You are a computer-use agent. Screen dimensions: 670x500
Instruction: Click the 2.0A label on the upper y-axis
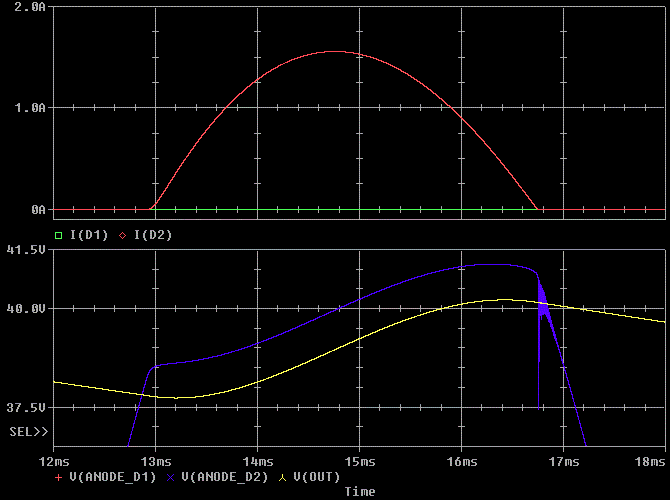pos(33,7)
